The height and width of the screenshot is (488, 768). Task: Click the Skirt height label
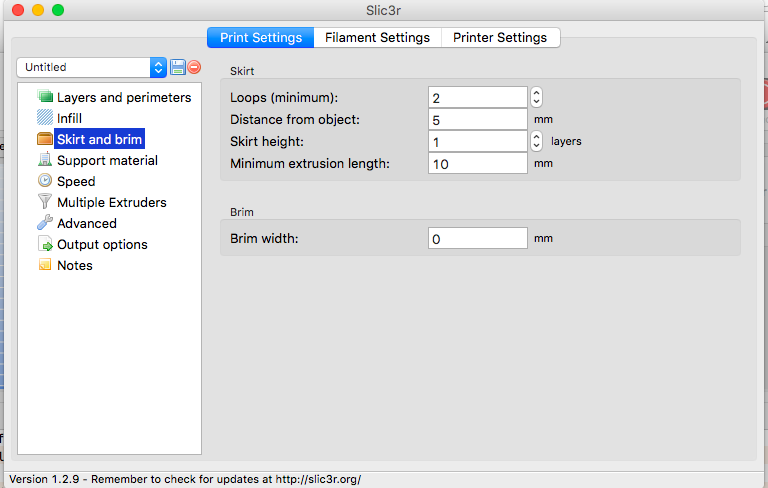pyautogui.click(x=267, y=142)
